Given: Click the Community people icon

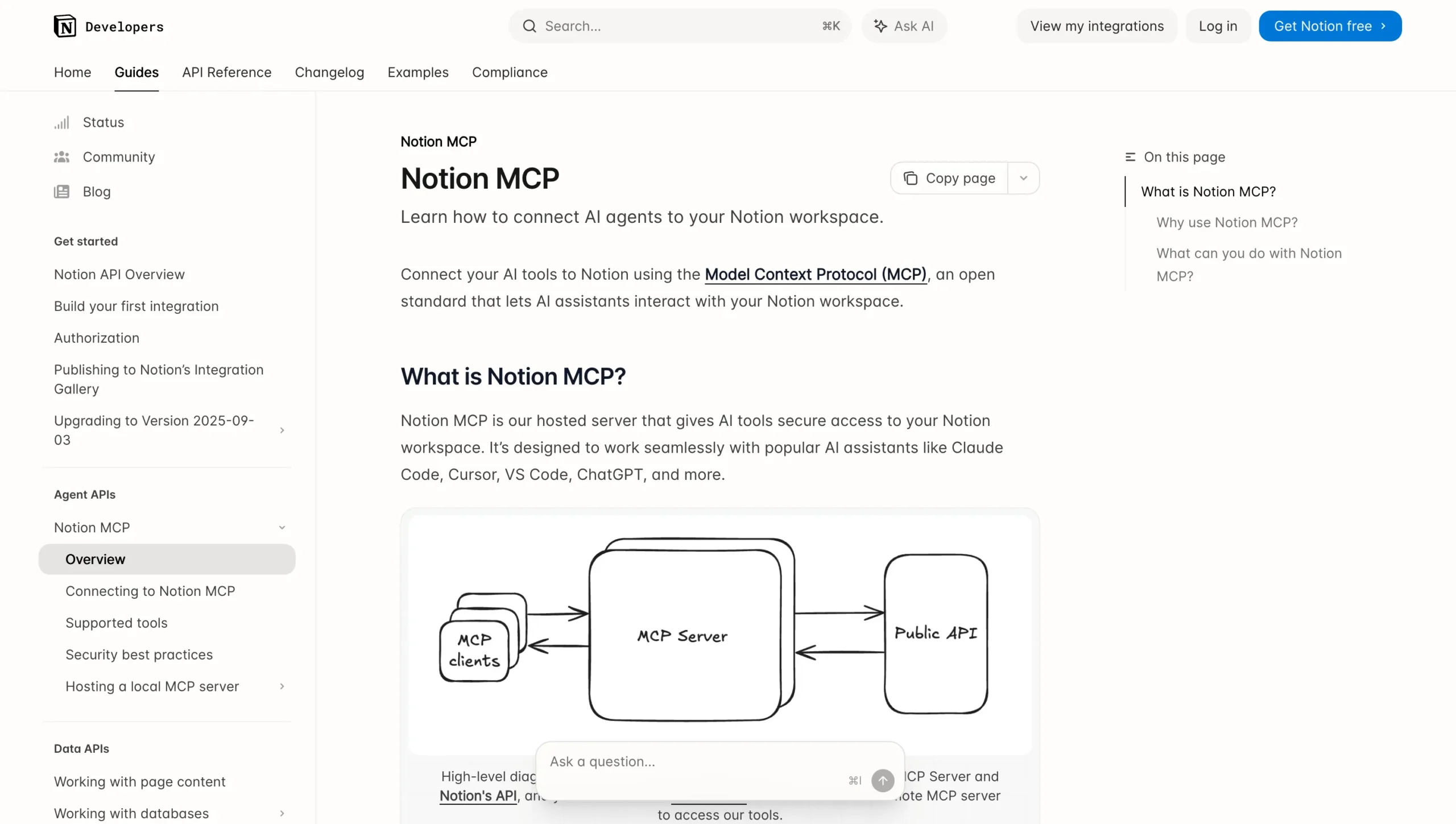Looking at the screenshot, I should [x=62, y=157].
